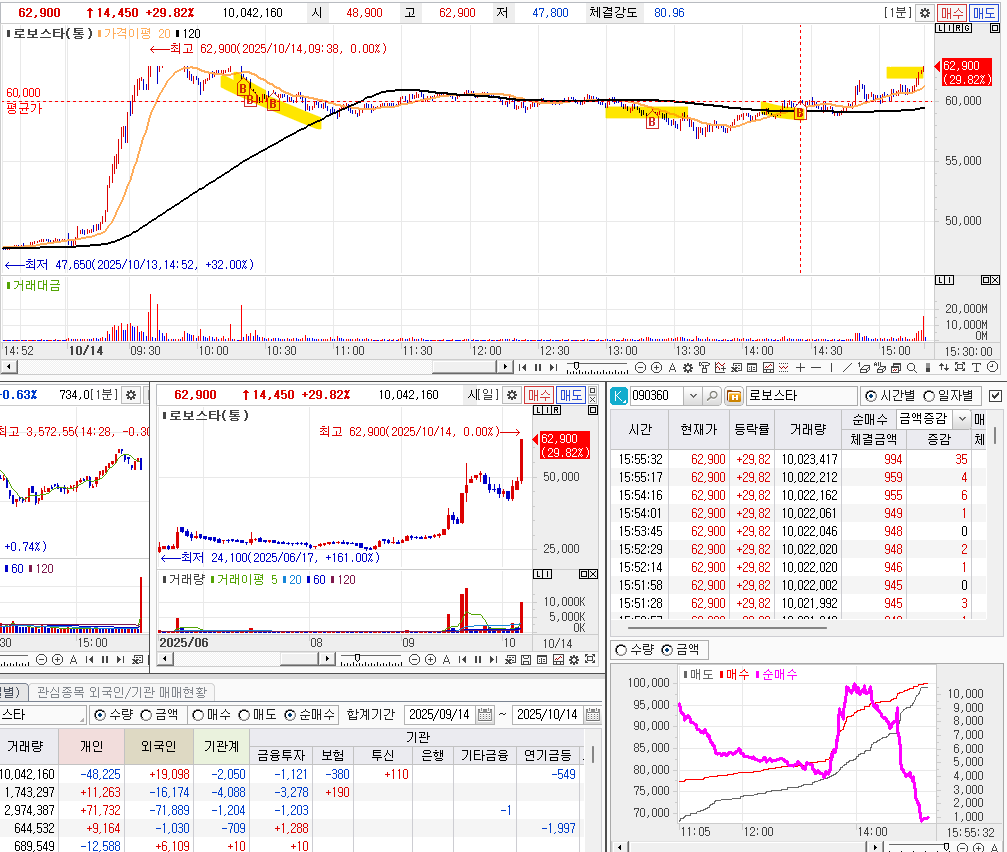This screenshot has height=852, width=1007.
Task: Select the 시간별 radio button
Action: tap(870, 396)
